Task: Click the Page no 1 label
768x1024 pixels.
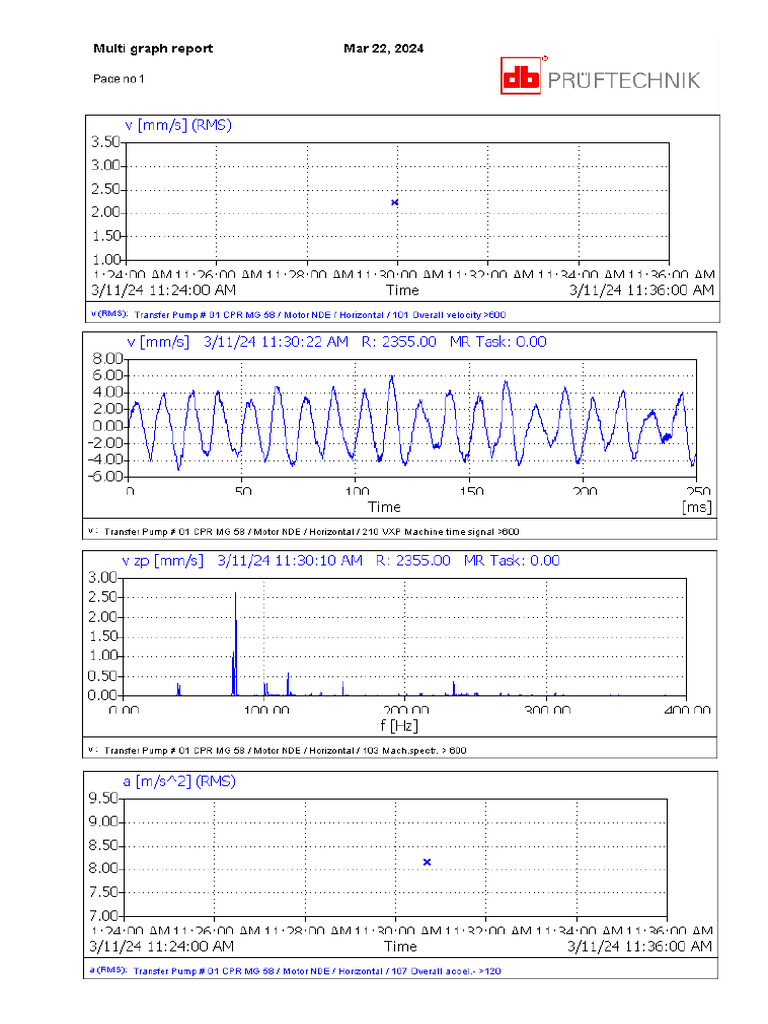Action: [118, 79]
